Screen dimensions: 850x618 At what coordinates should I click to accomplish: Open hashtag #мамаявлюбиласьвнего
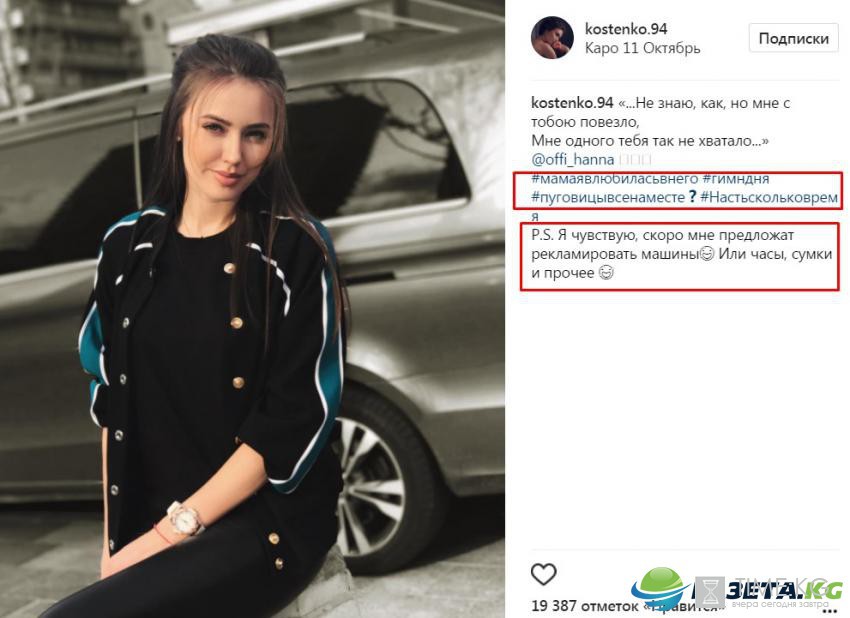(614, 178)
